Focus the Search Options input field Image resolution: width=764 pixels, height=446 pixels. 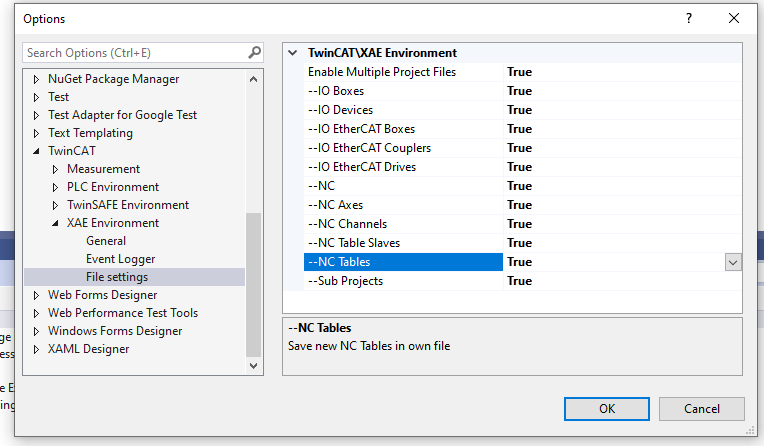point(142,53)
